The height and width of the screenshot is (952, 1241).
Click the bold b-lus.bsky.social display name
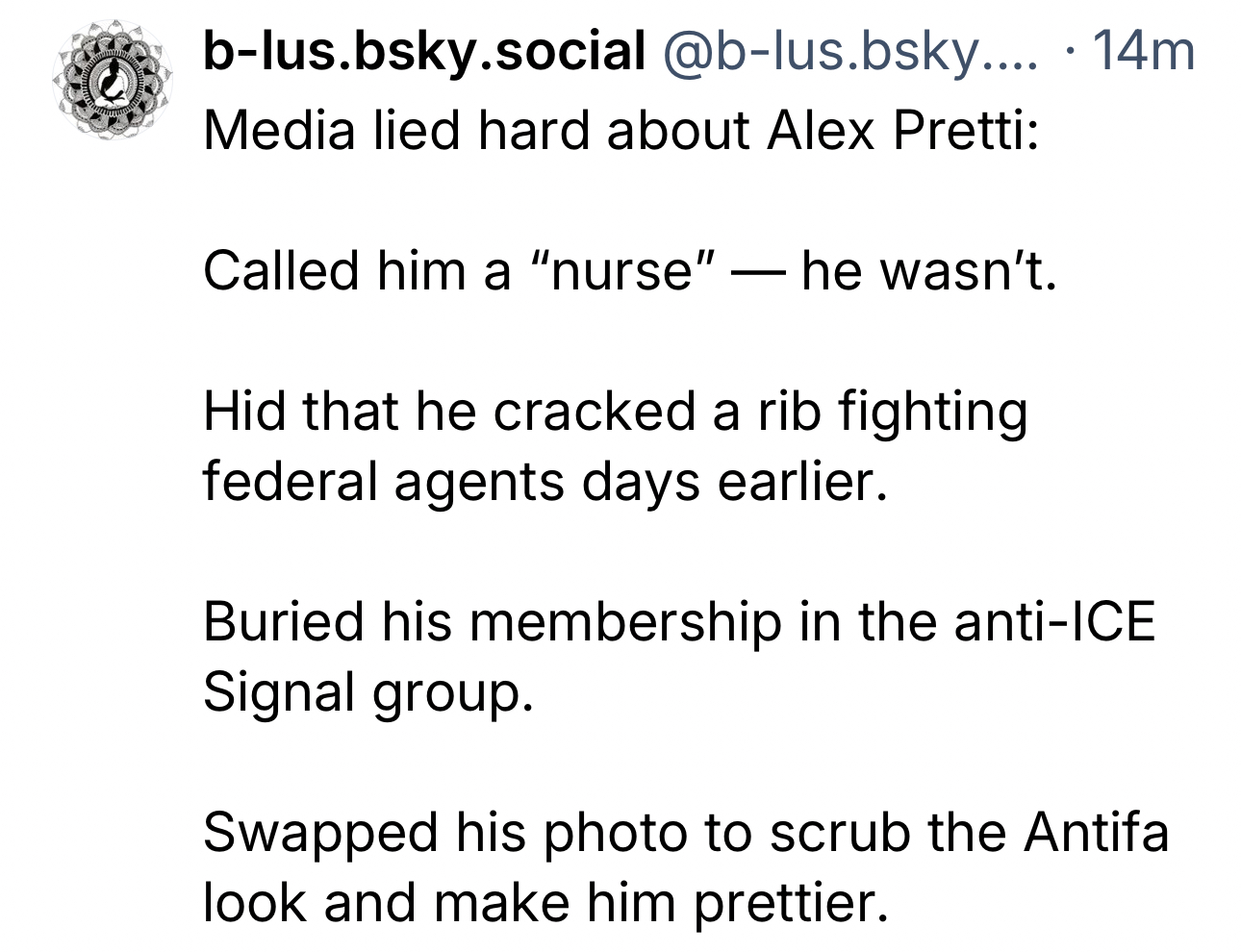423,52
